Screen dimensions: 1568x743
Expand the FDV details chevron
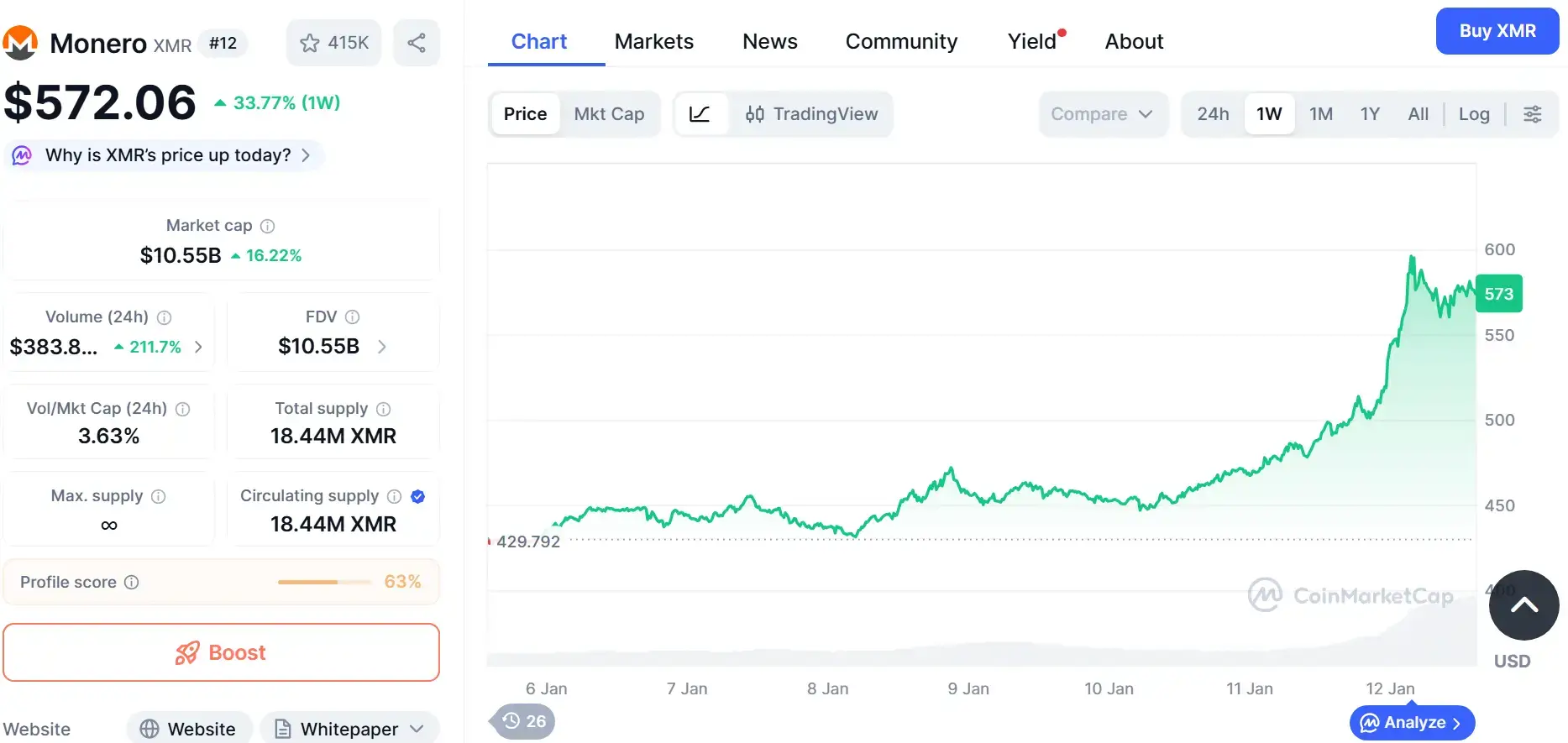click(x=382, y=347)
